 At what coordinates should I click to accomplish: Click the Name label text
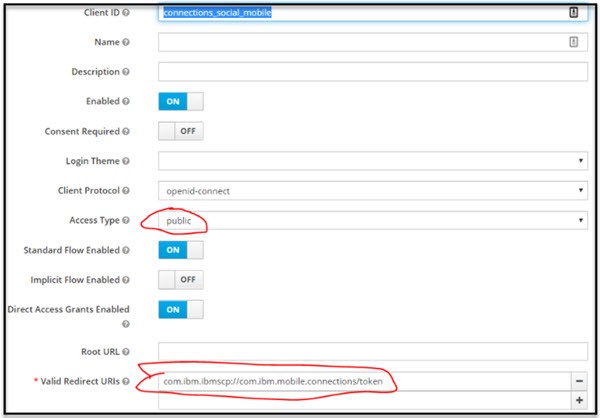pyautogui.click(x=107, y=42)
